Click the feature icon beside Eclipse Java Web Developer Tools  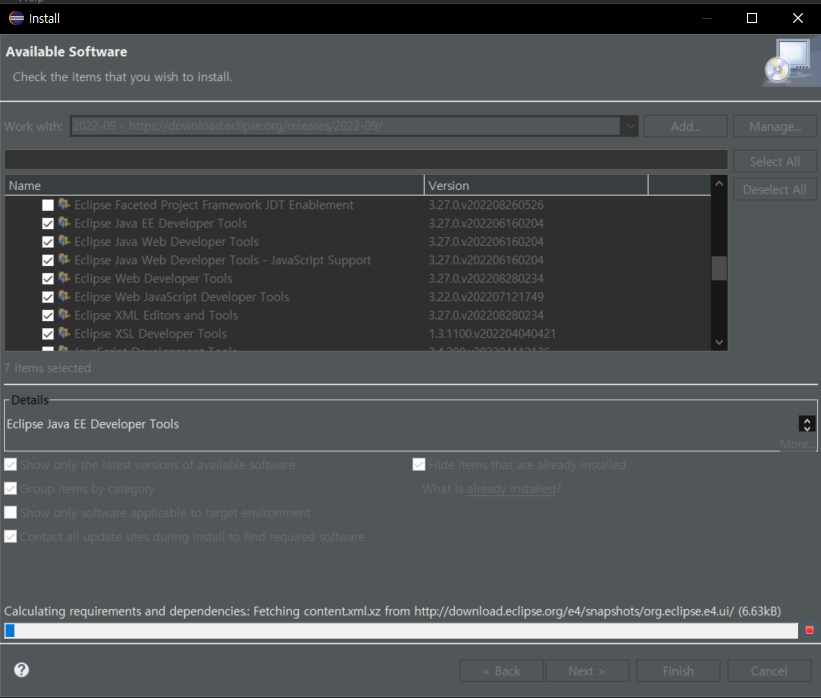coord(64,241)
